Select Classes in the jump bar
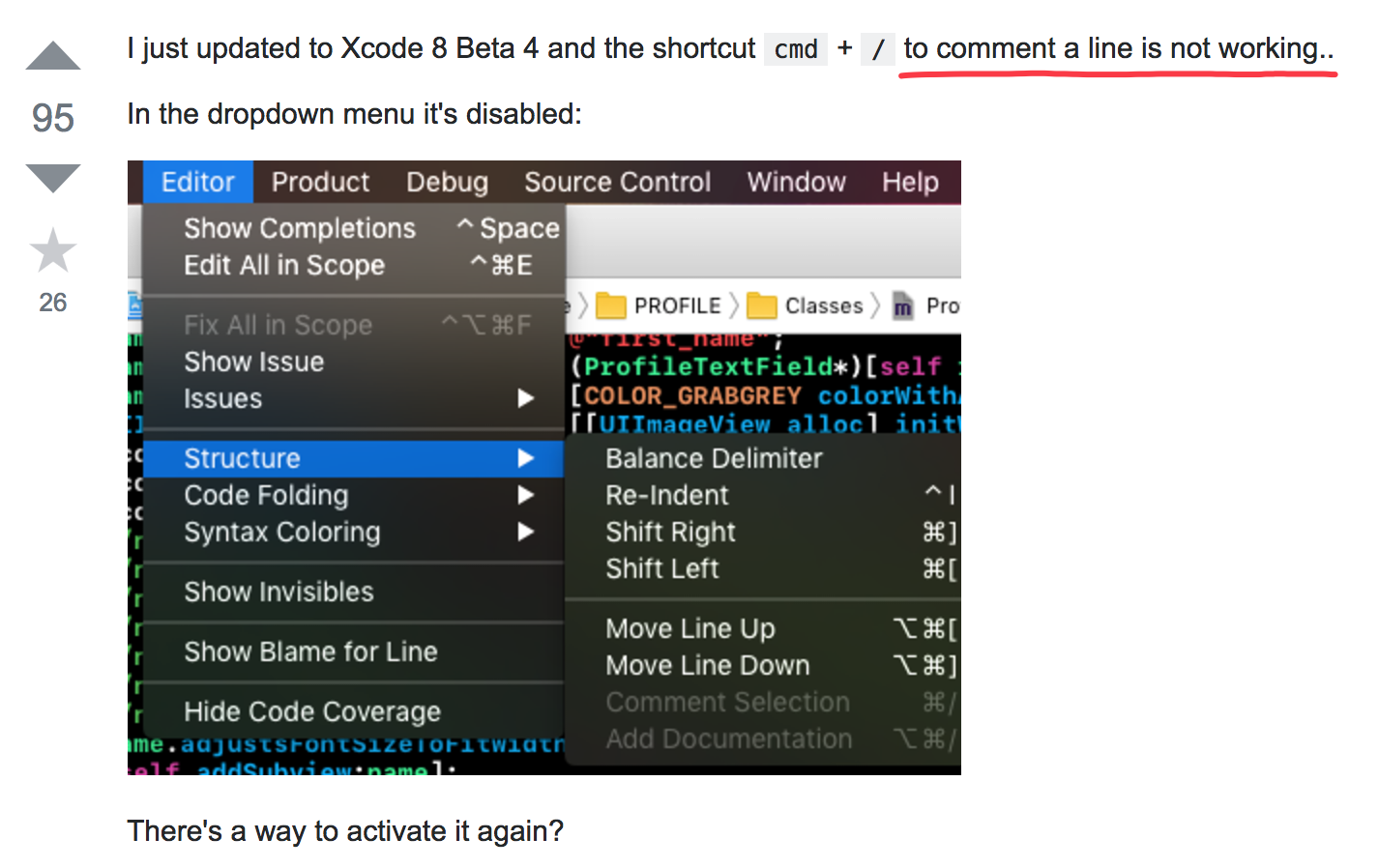The image size is (1379, 868). (824, 305)
